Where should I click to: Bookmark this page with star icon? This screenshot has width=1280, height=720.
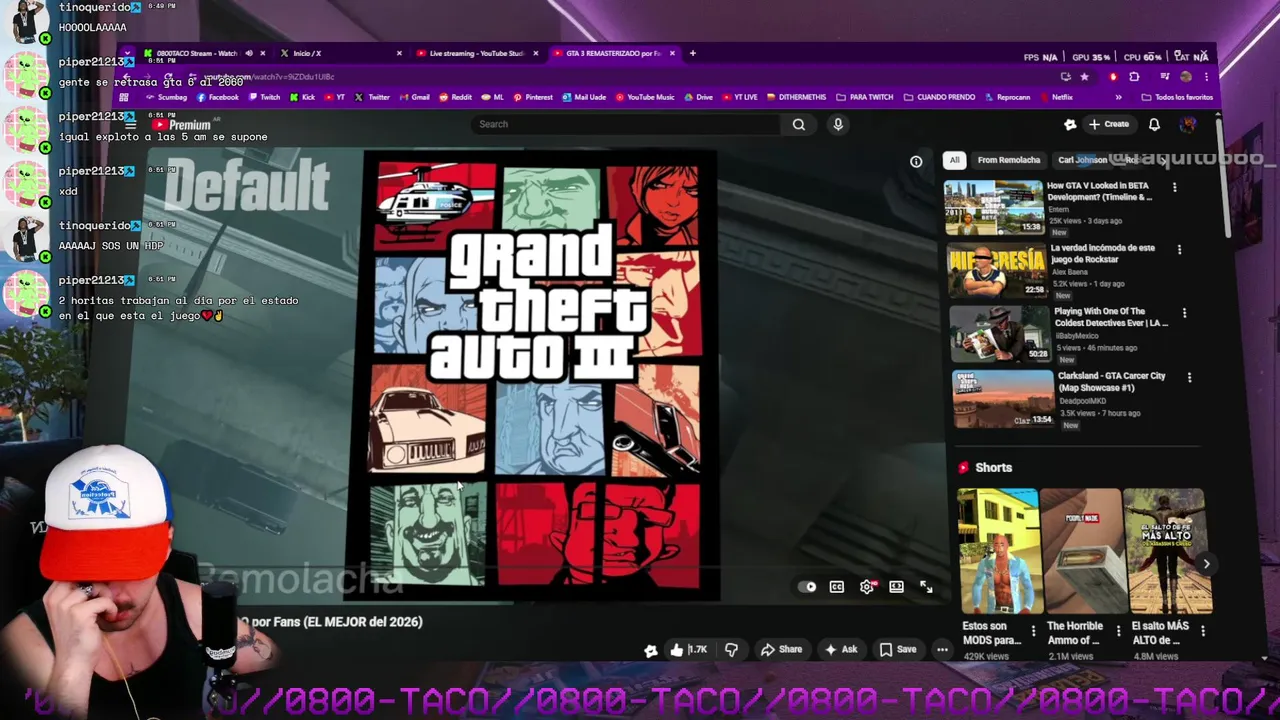pos(1085,76)
